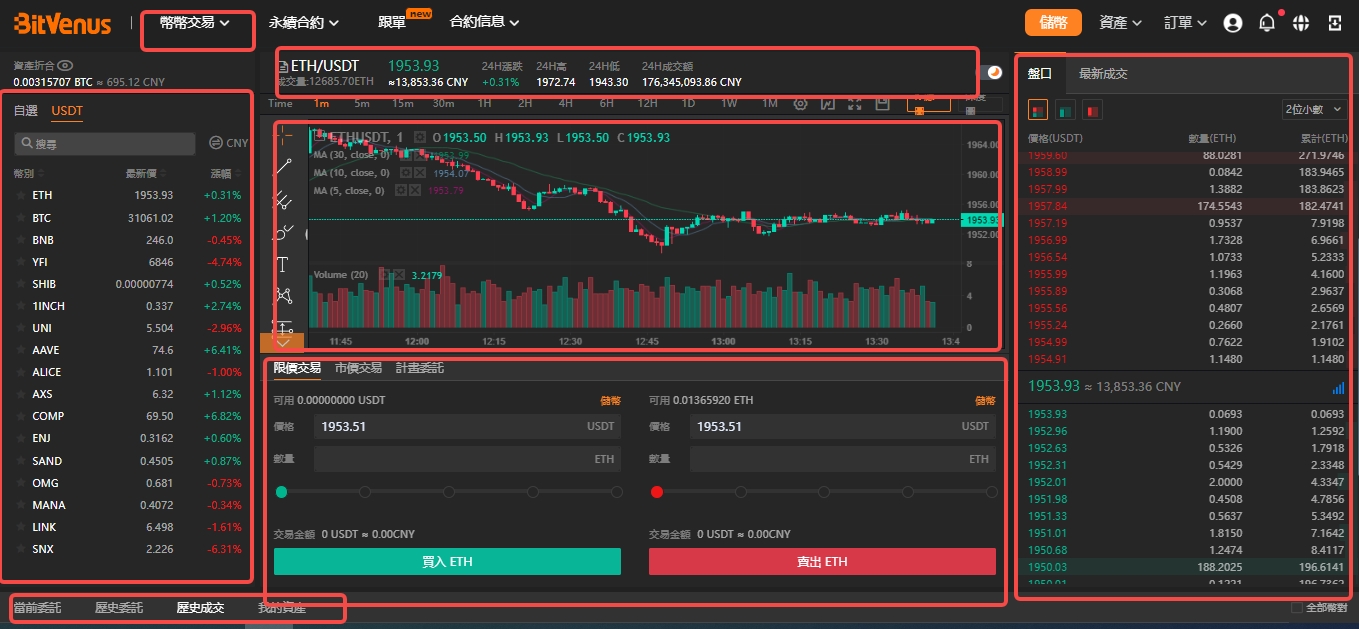1359x629 pixels.
Task: Sort coin list by 漲幅 column
Action: [x=225, y=173]
